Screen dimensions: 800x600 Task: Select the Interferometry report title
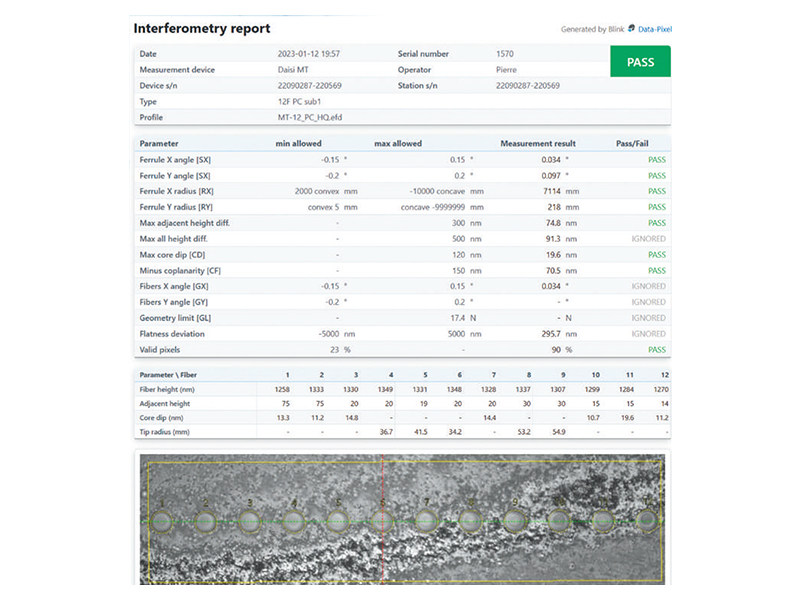(201, 28)
